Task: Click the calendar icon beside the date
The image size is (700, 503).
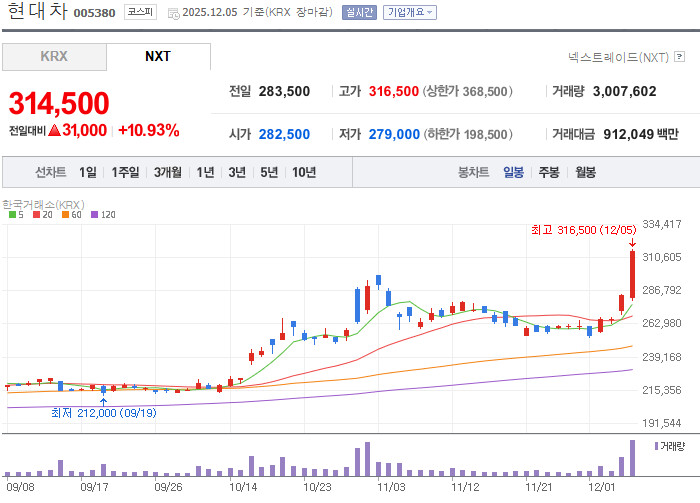Action: (174, 14)
